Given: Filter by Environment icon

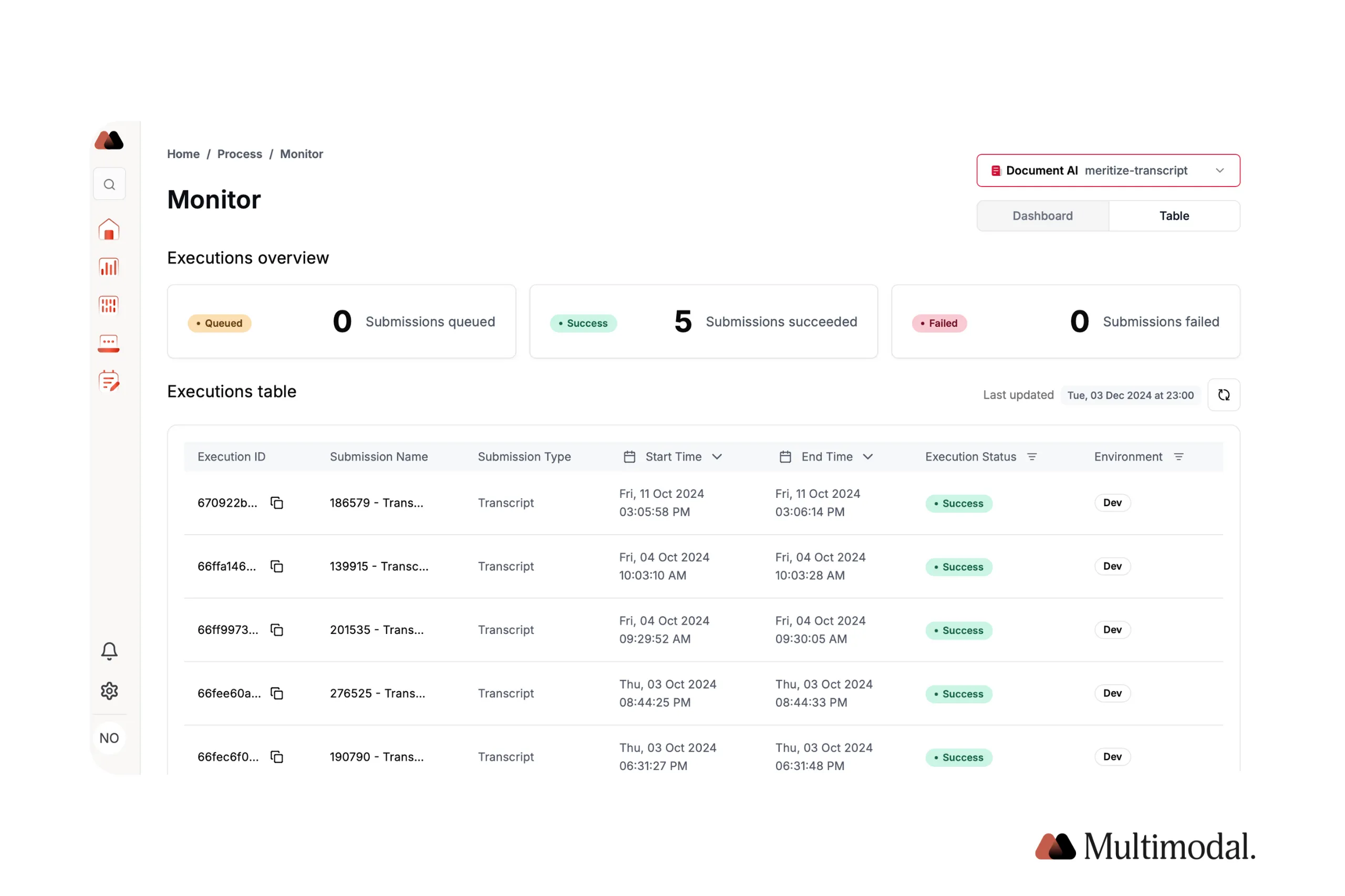Looking at the screenshot, I should (x=1178, y=456).
